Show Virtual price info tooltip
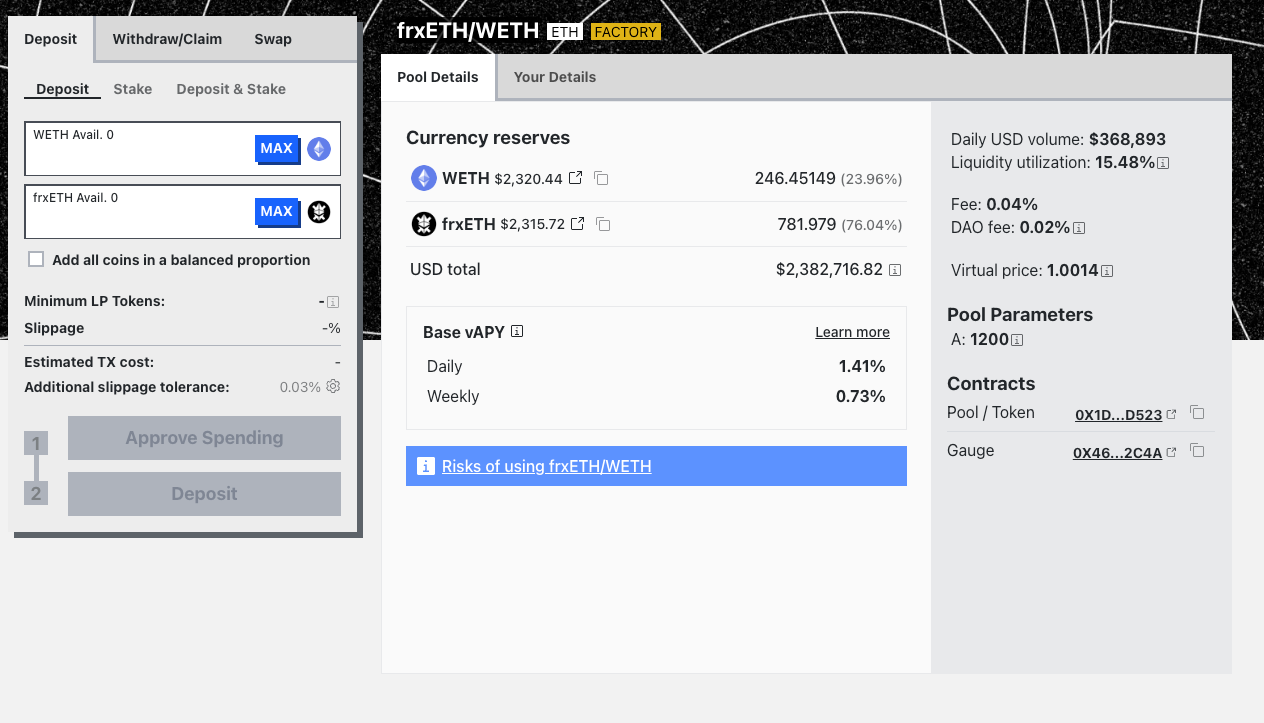The height and width of the screenshot is (723, 1264). 1107,271
